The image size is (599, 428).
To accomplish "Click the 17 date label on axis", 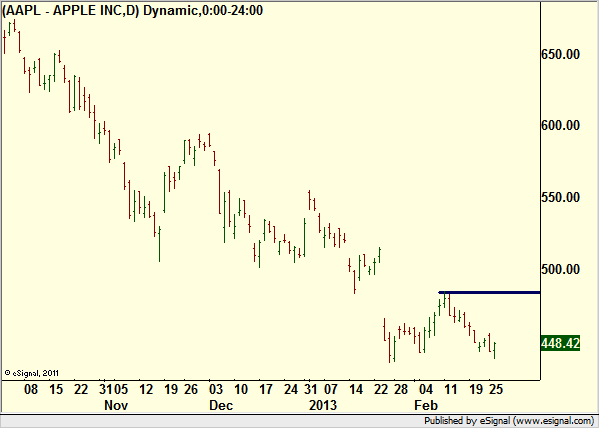I will tap(266, 389).
